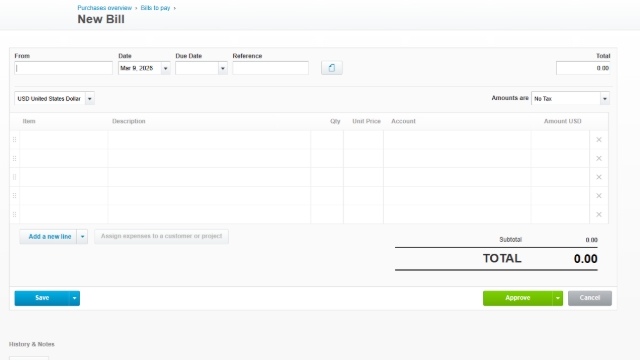Open the Due Date picker dropdown arrow
Viewport: 640px width, 360px height.
click(x=222, y=68)
